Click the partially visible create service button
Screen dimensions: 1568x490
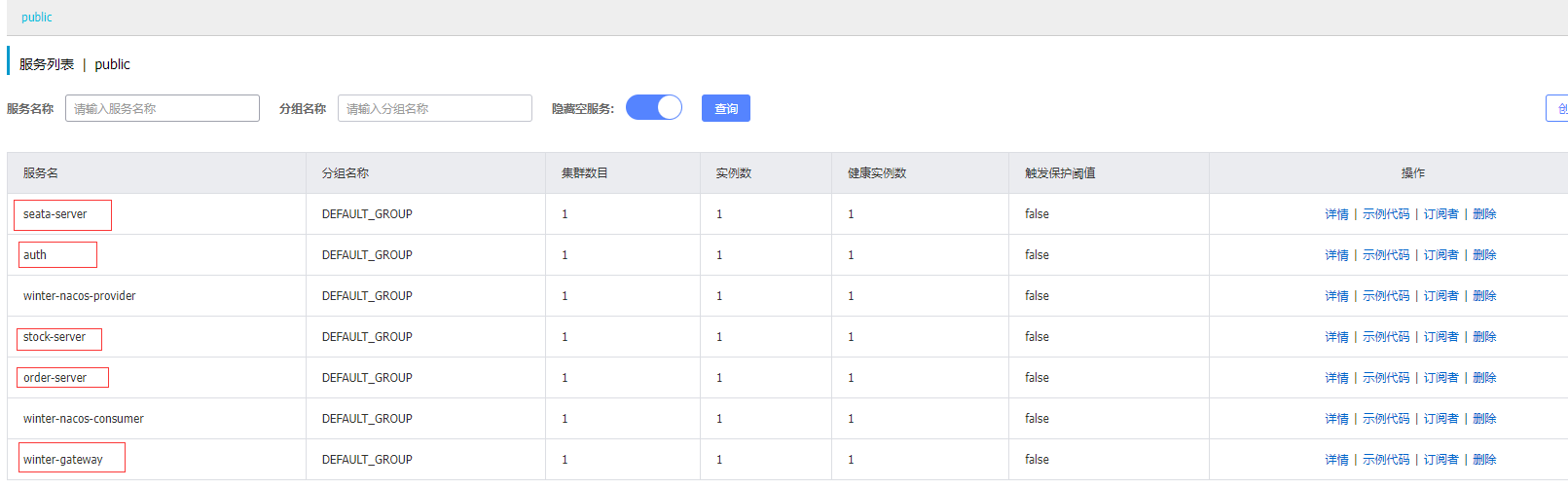1557,108
